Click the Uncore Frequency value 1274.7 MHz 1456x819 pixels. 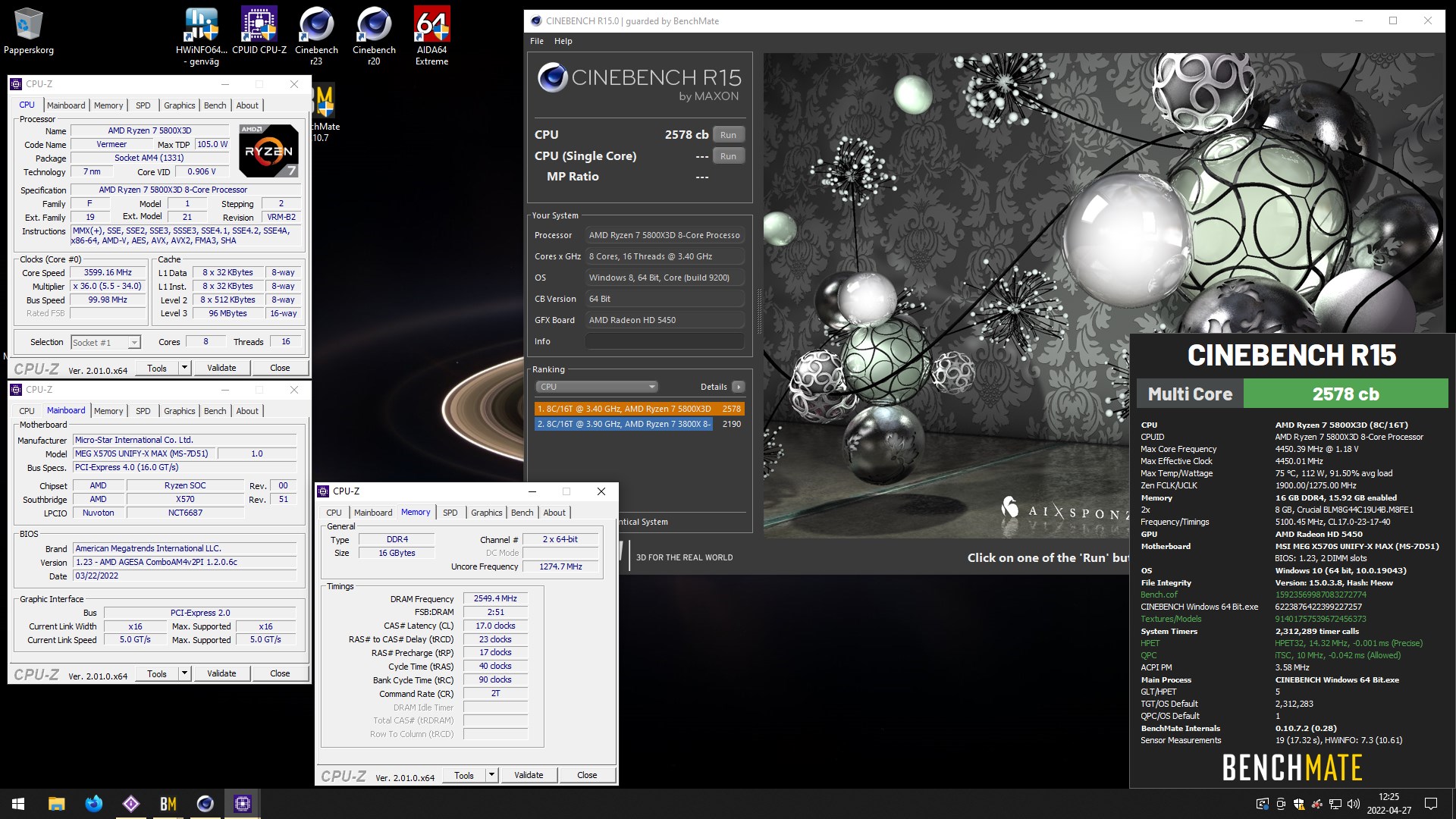(x=560, y=566)
